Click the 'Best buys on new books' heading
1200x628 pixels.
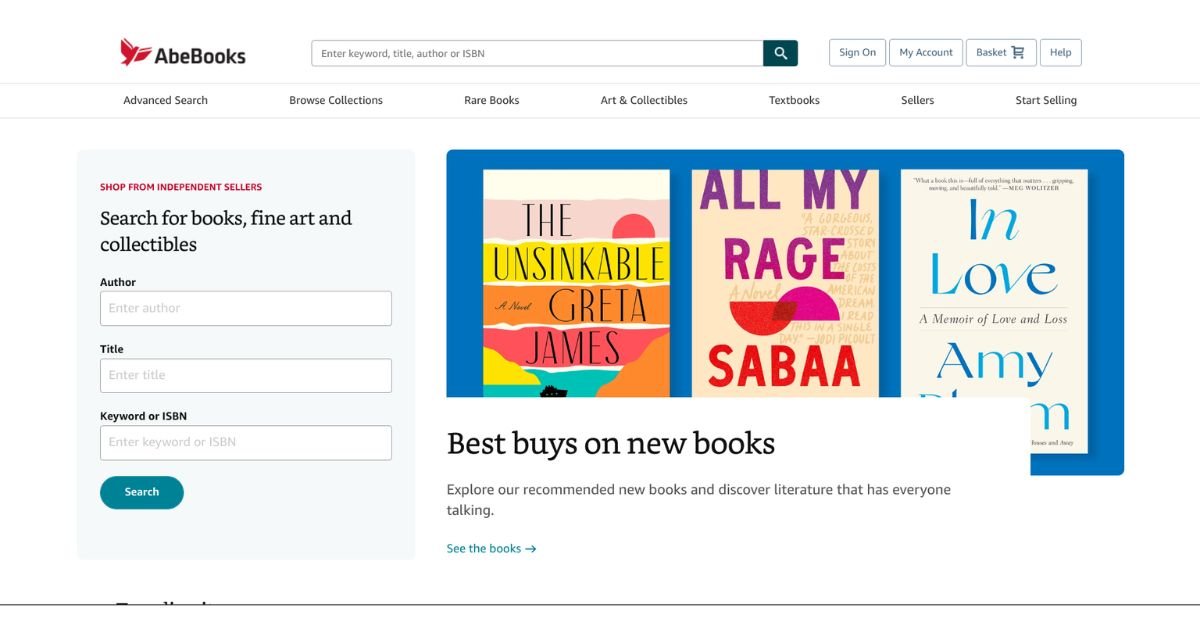pos(611,443)
